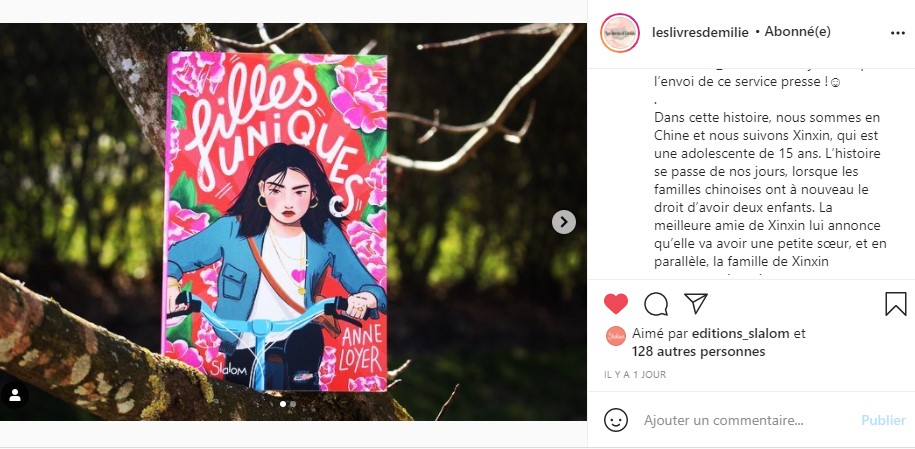The width and height of the screenshot is (915, 449).
Task: Share the post with the paper plane icon
Action: [x=696, y=303]
